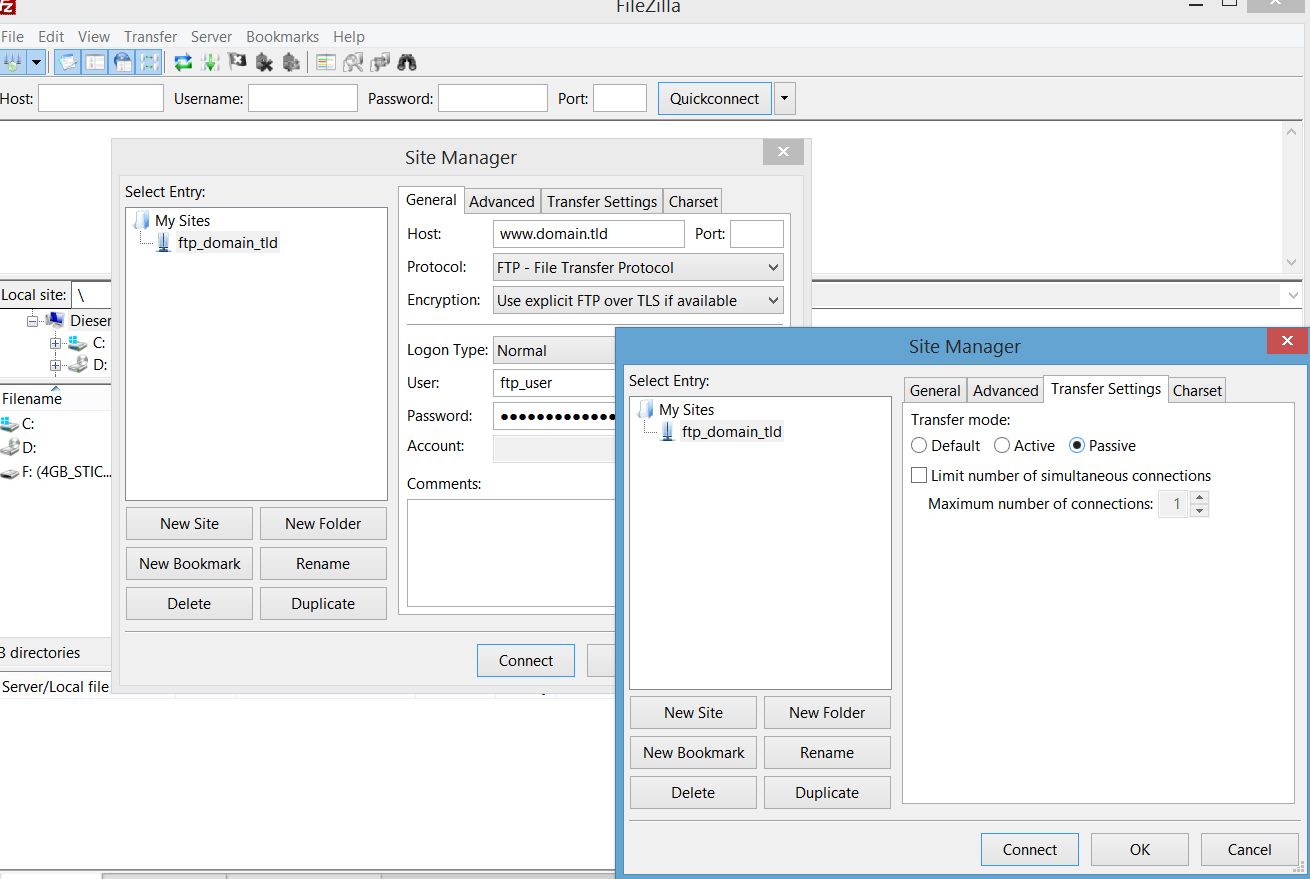Open Encryption dropdown in back Site Manager

coord(638,300)
